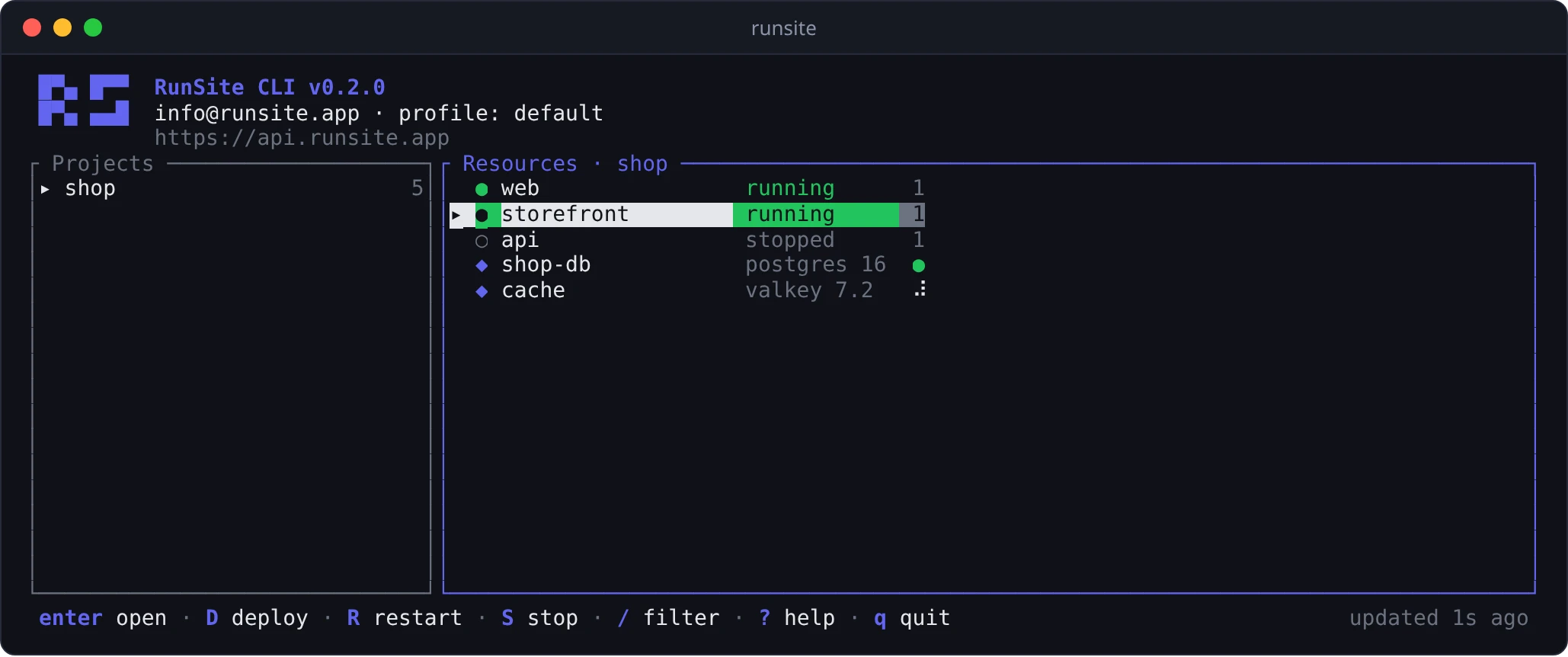This screenshot has height=657, width=1568.
Task: Click the R restart shortcut
Action: [x=405, y=617]
